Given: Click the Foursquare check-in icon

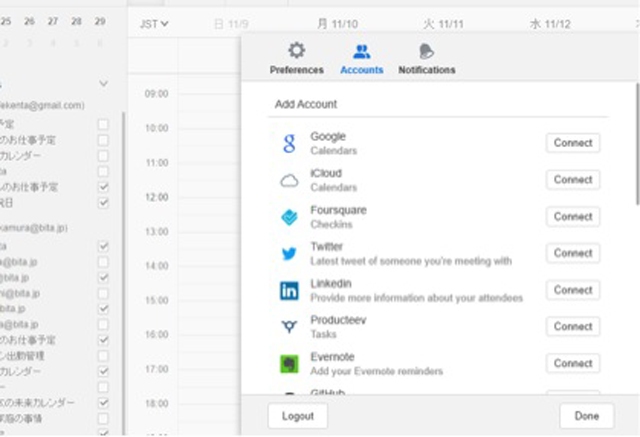Looking at the screenshot, I should pos(289,217).
